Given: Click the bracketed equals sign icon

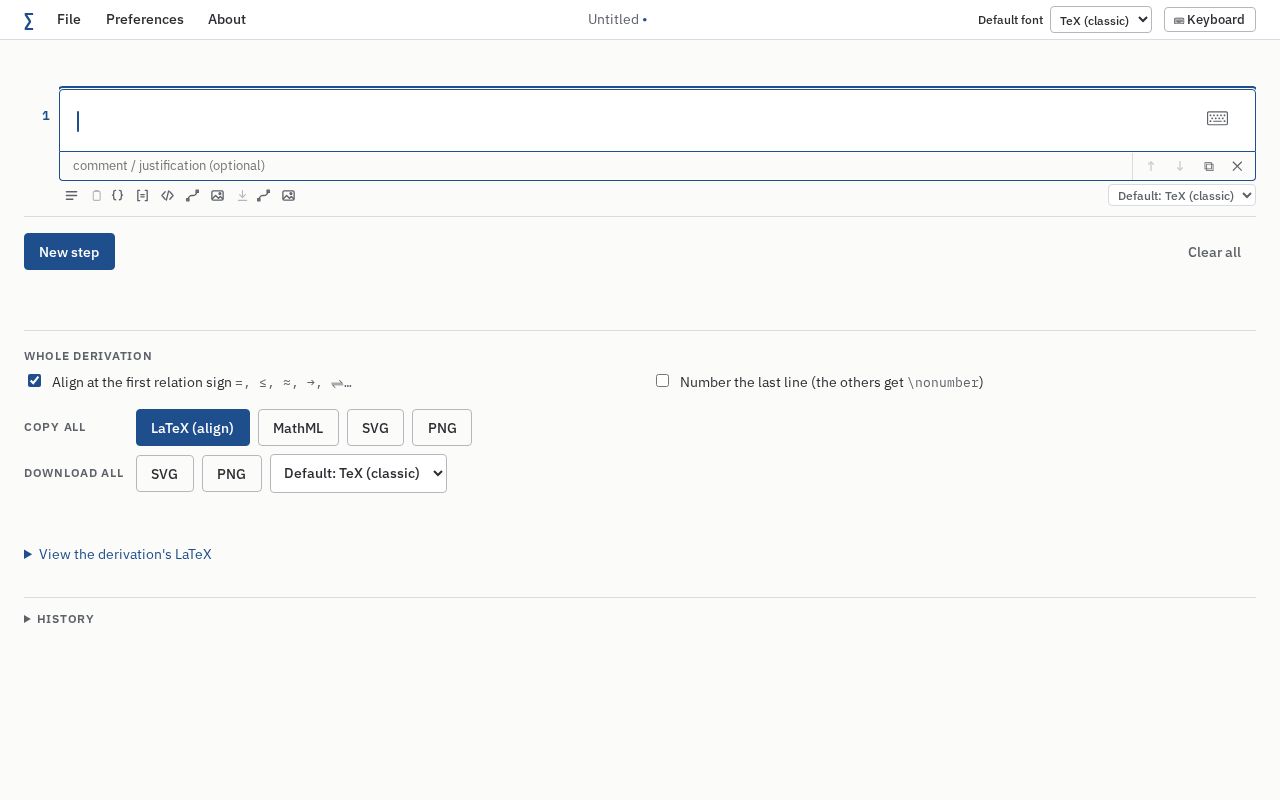Looking at the screenshot, I should pos(143,196).
